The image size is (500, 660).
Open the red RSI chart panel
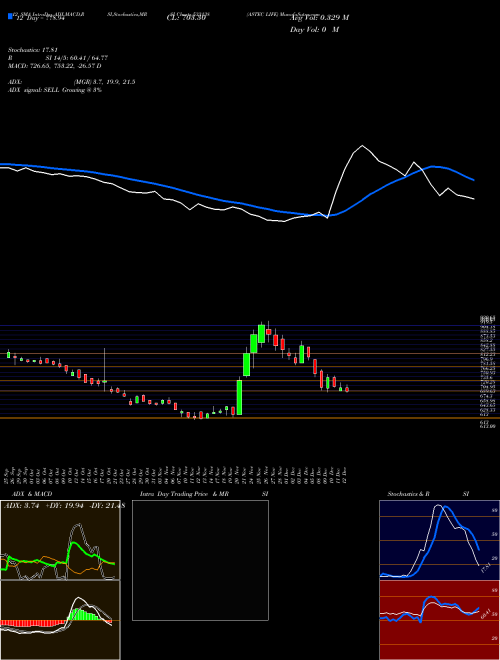[x=439, y=620]
